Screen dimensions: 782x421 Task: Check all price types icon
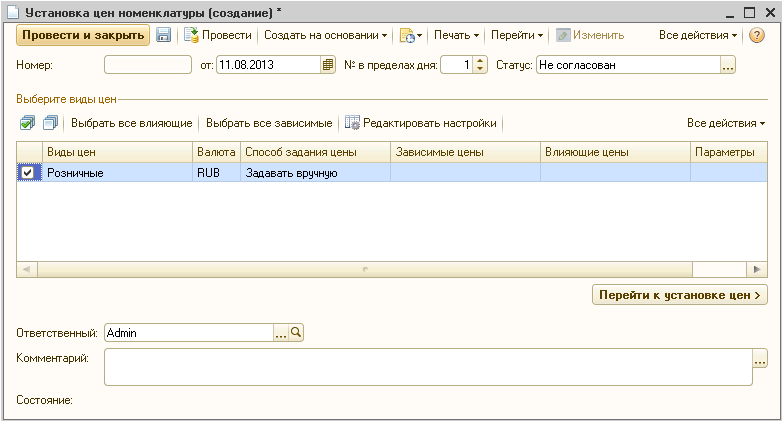click(27, 123)
